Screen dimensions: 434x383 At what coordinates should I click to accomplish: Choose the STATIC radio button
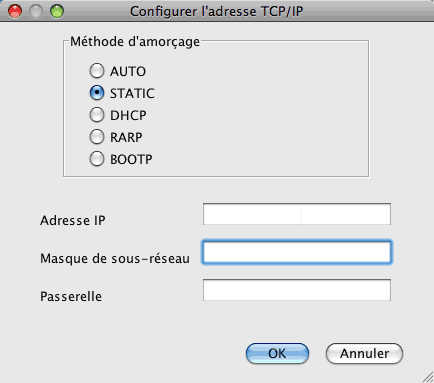(97, 93)
